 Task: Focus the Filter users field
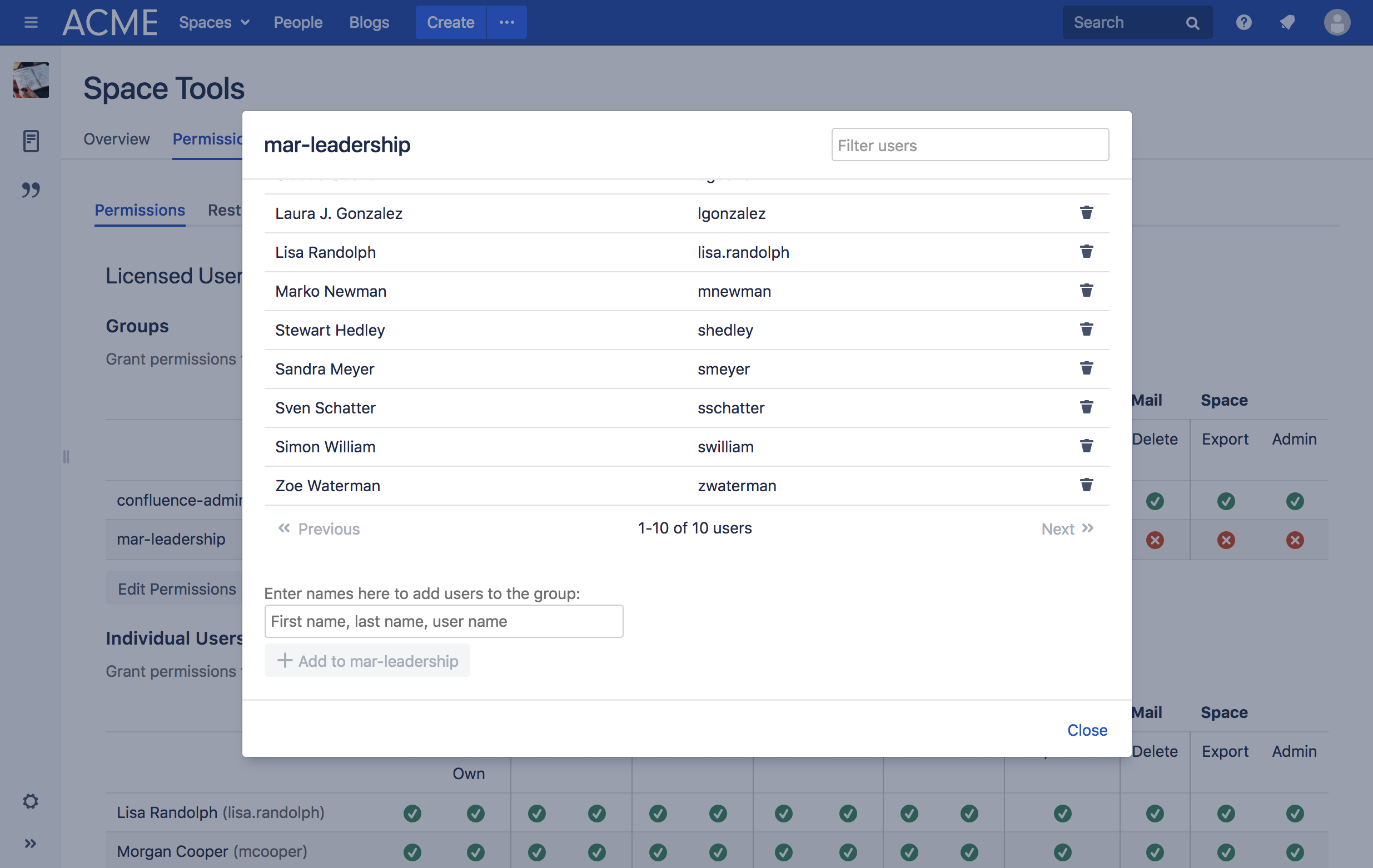coord(969,146)
